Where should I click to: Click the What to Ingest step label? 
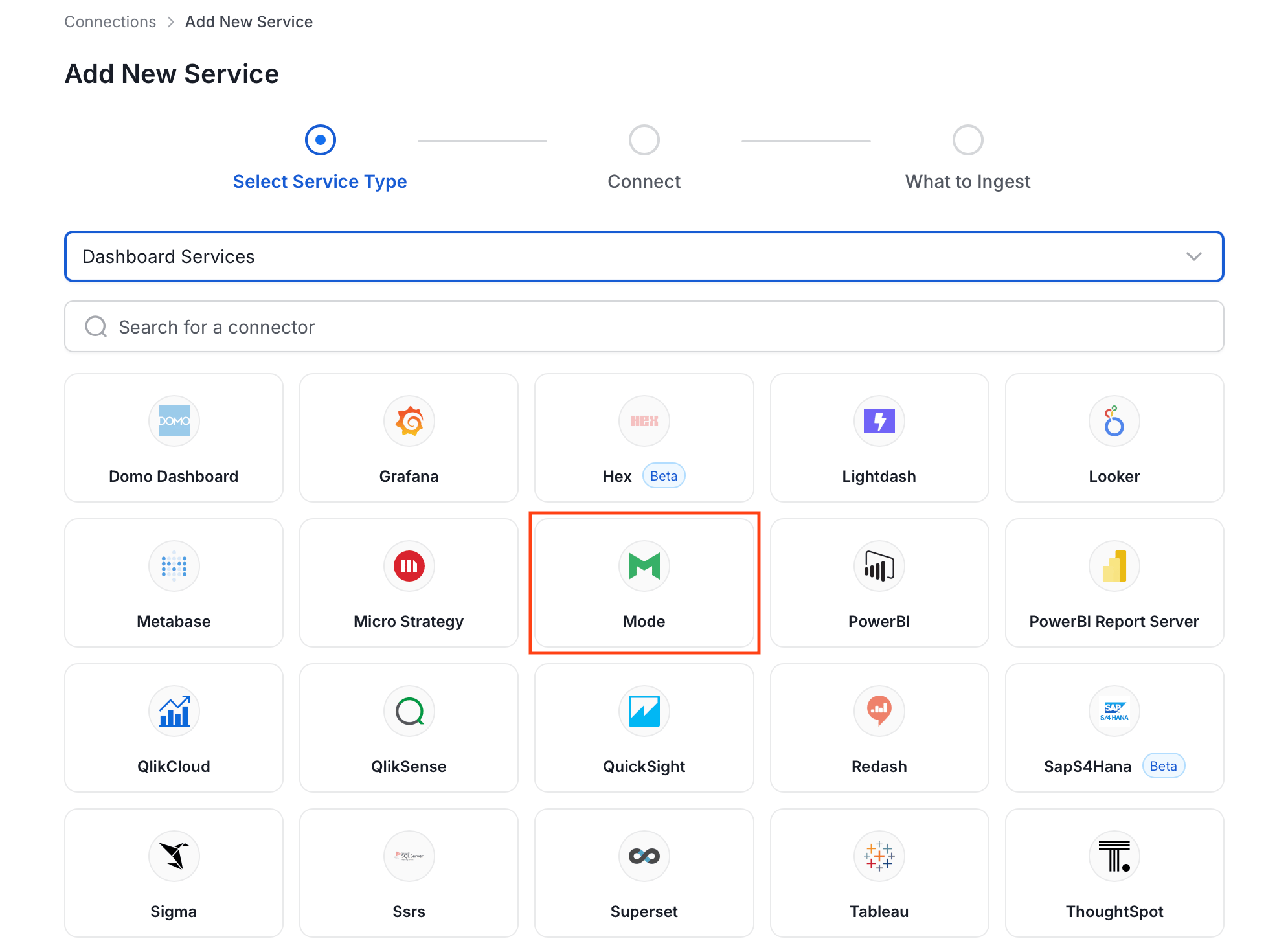tap(967, 181)
